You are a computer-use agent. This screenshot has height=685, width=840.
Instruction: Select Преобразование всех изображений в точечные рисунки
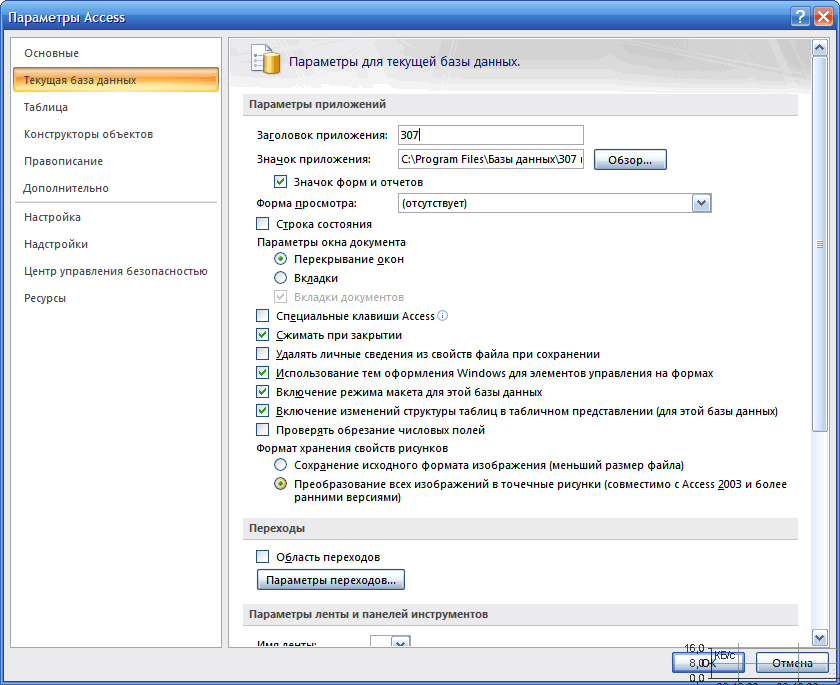tap(280, 484)
